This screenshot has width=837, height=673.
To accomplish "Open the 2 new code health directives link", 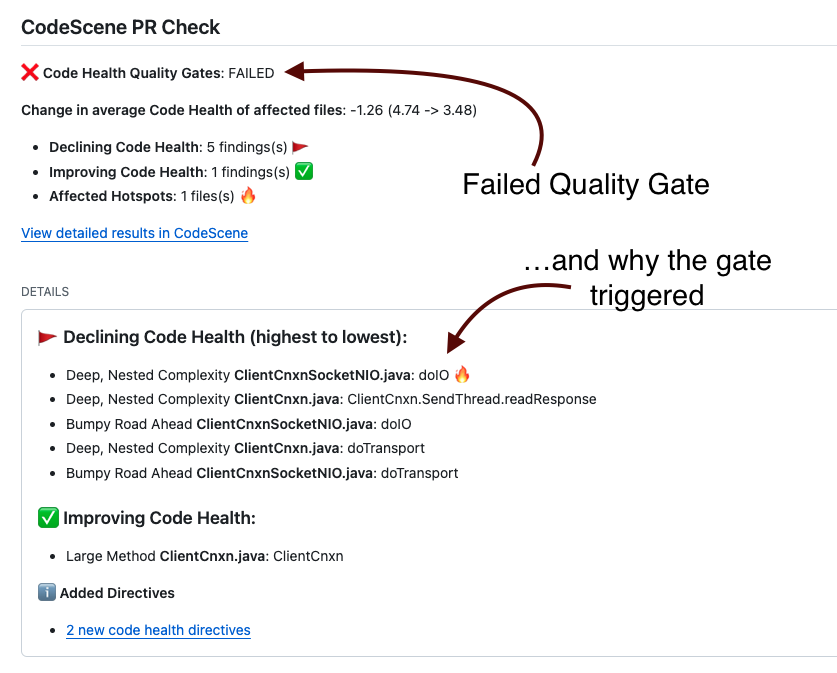I will [x=158, y=630].
